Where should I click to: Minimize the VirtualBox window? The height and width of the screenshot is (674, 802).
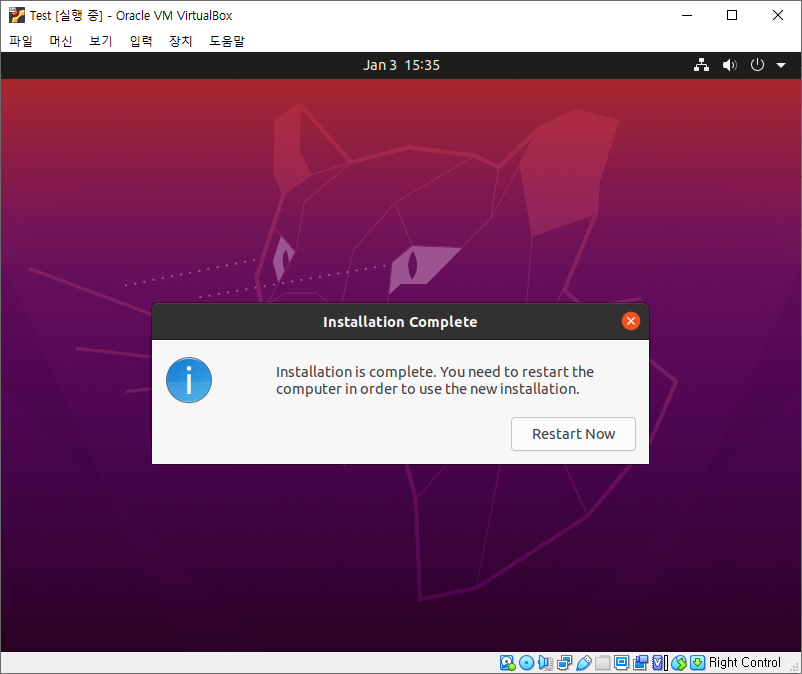coord(687,15)
